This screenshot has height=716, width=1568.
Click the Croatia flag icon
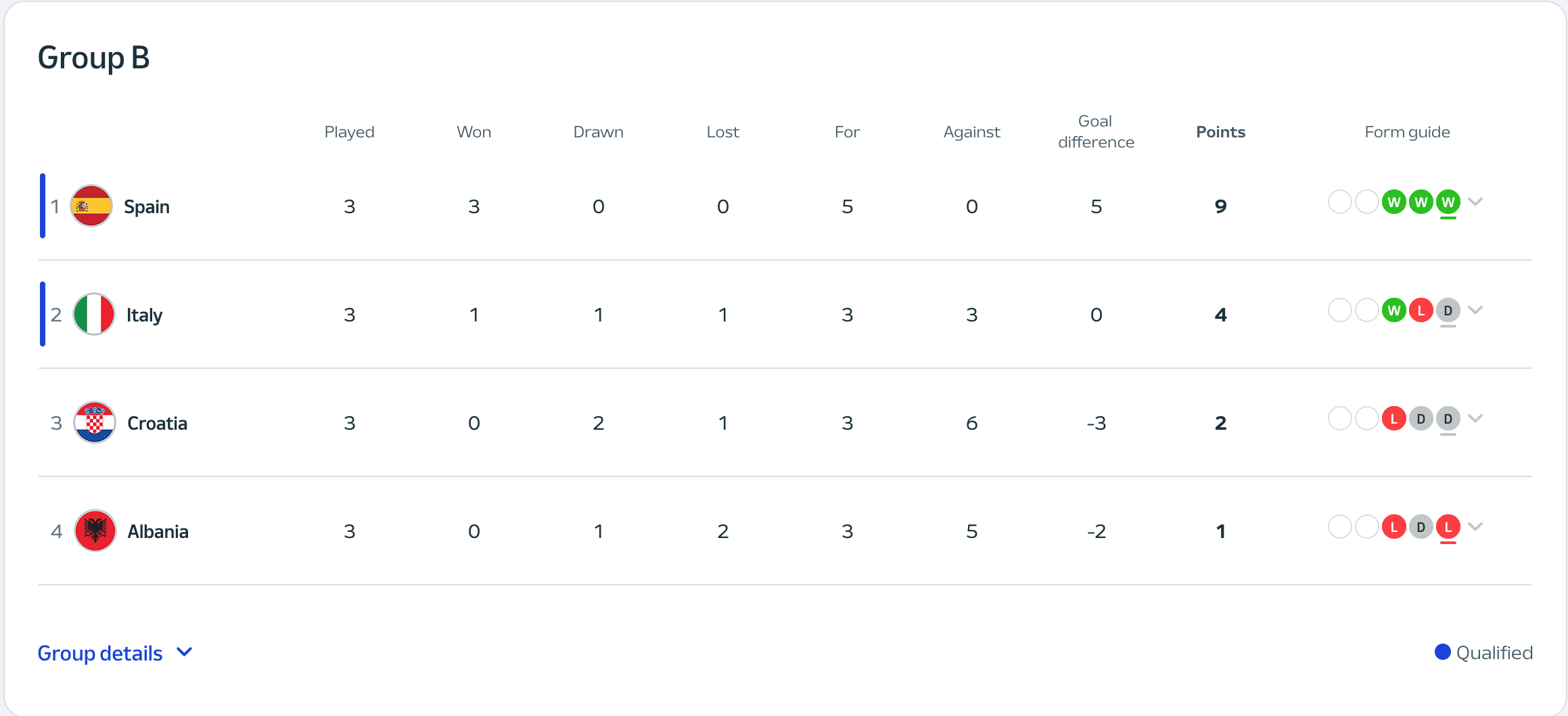[x=95, y=422]
